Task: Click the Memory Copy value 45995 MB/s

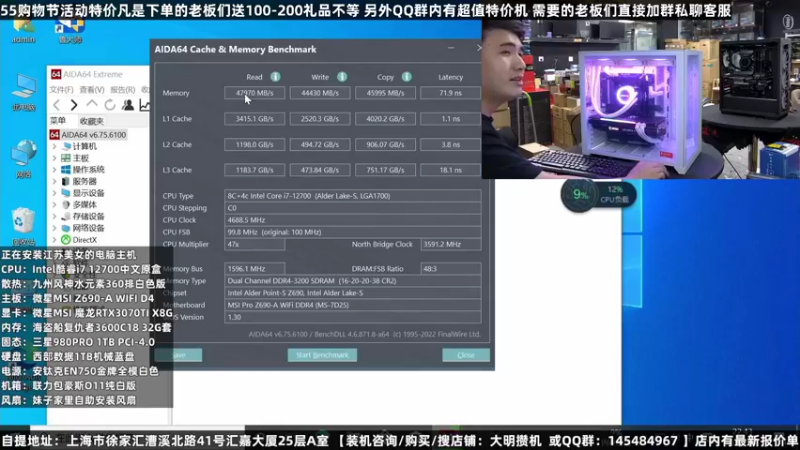Action: [x=385, y=93]
